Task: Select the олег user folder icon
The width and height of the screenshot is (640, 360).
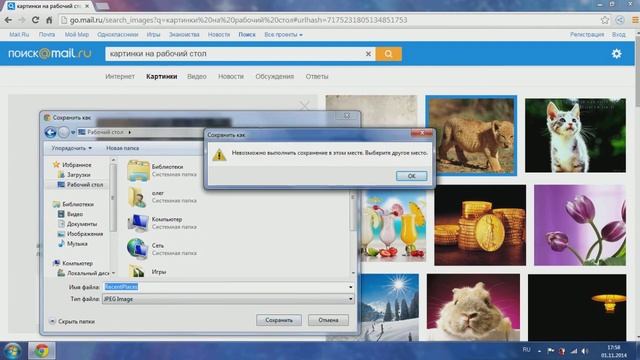Action: click(138, 197)
